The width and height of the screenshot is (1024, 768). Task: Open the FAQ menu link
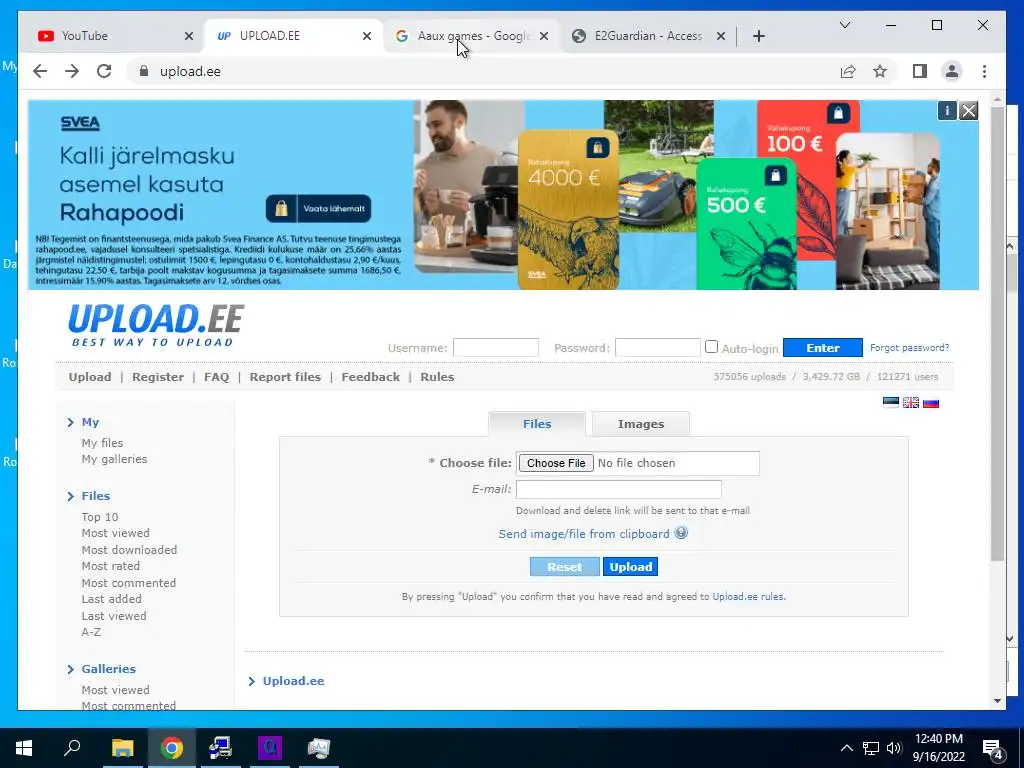coord(216,377)
